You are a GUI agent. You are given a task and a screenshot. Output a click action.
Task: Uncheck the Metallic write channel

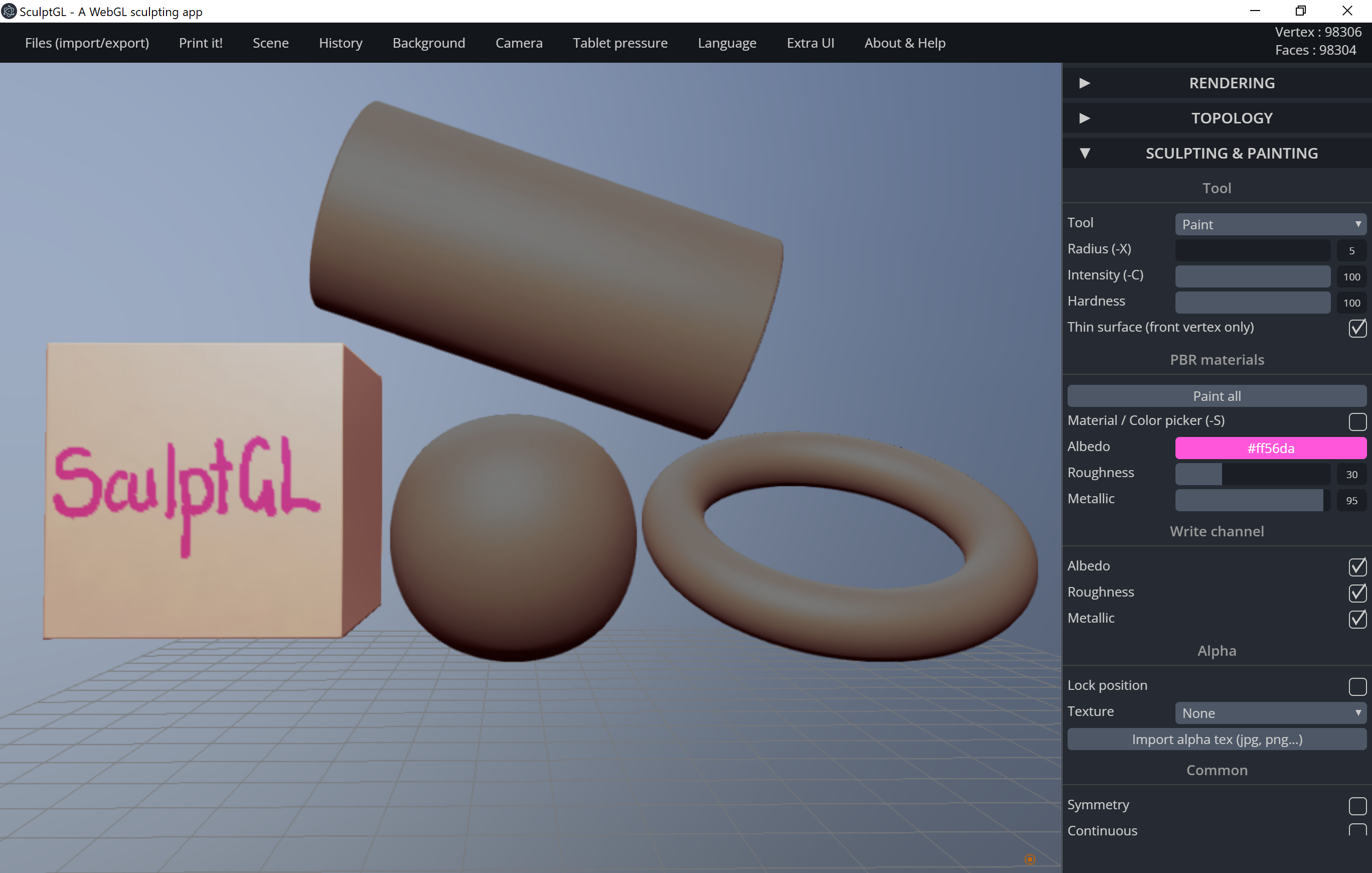1358,619
